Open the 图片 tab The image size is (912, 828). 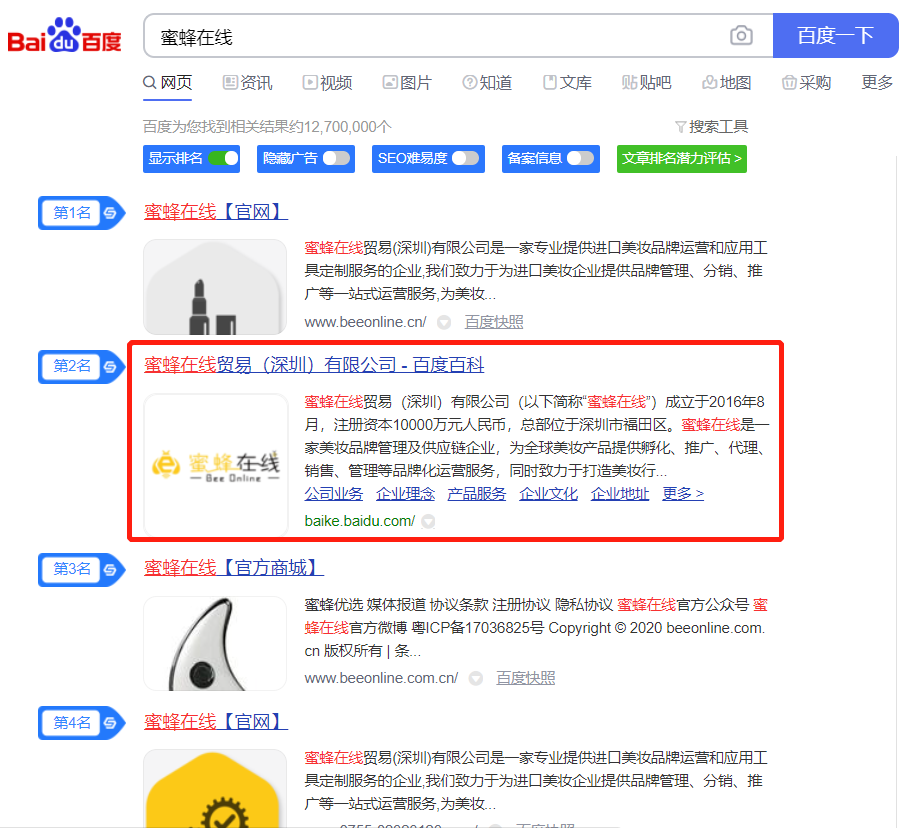(x=407, y=83)
